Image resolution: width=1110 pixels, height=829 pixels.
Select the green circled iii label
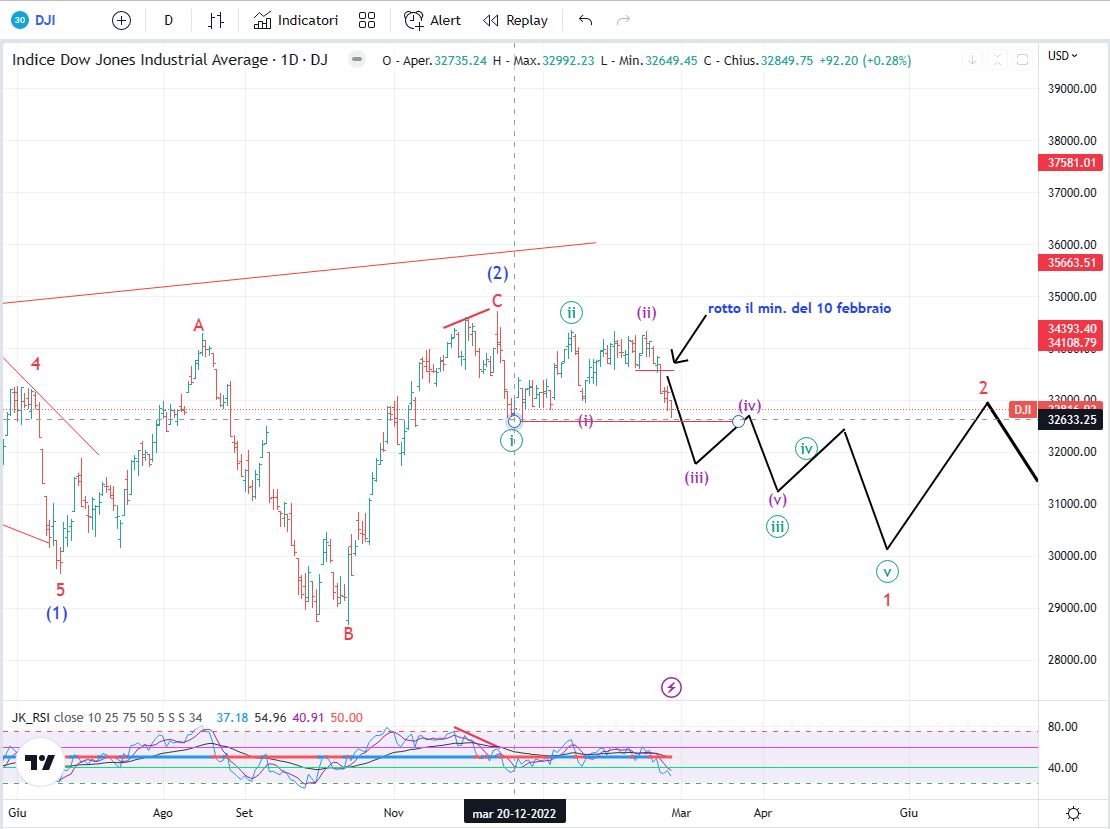tap(777, 526)
